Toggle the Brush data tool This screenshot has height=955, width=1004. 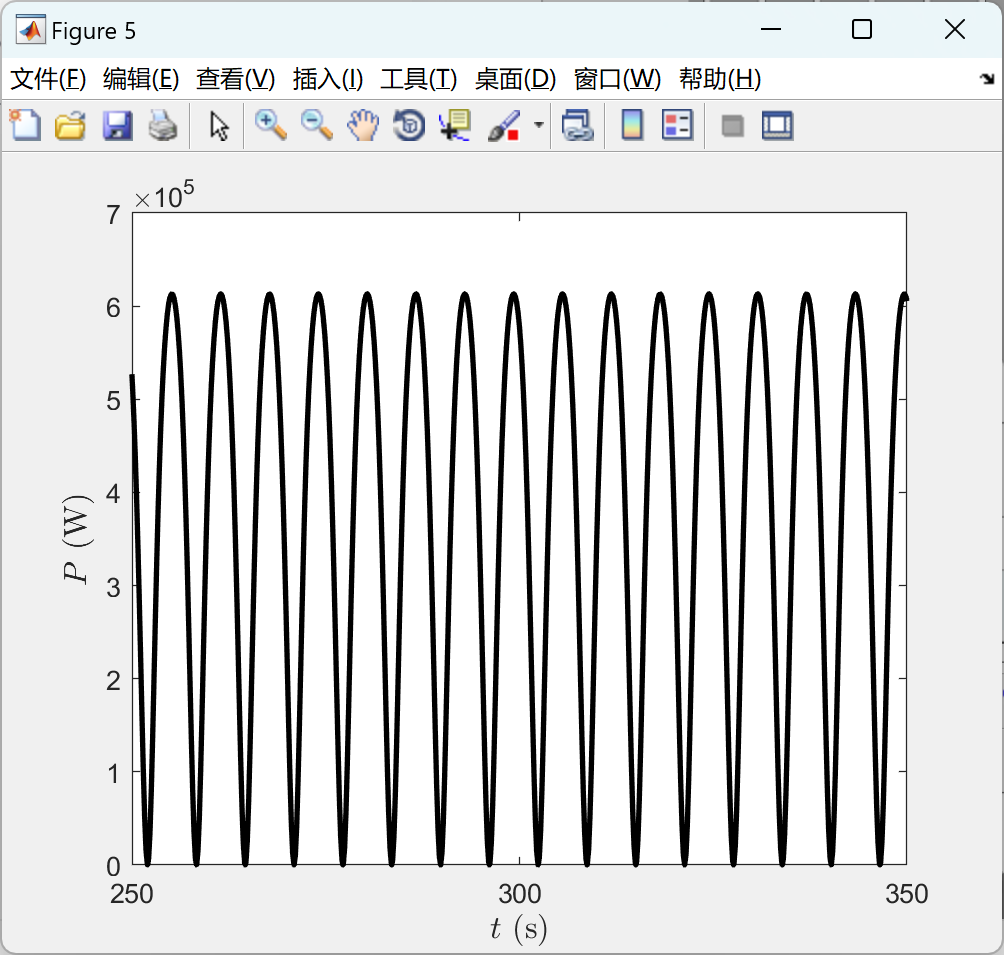click(504, 125)
